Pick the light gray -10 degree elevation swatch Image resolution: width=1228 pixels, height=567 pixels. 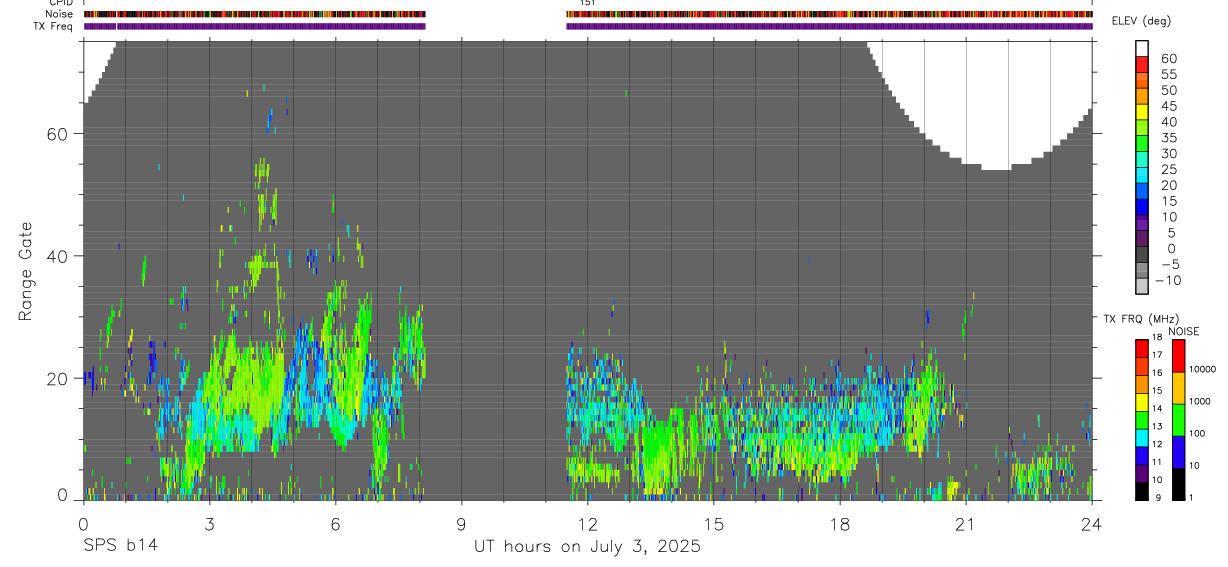1142,286
